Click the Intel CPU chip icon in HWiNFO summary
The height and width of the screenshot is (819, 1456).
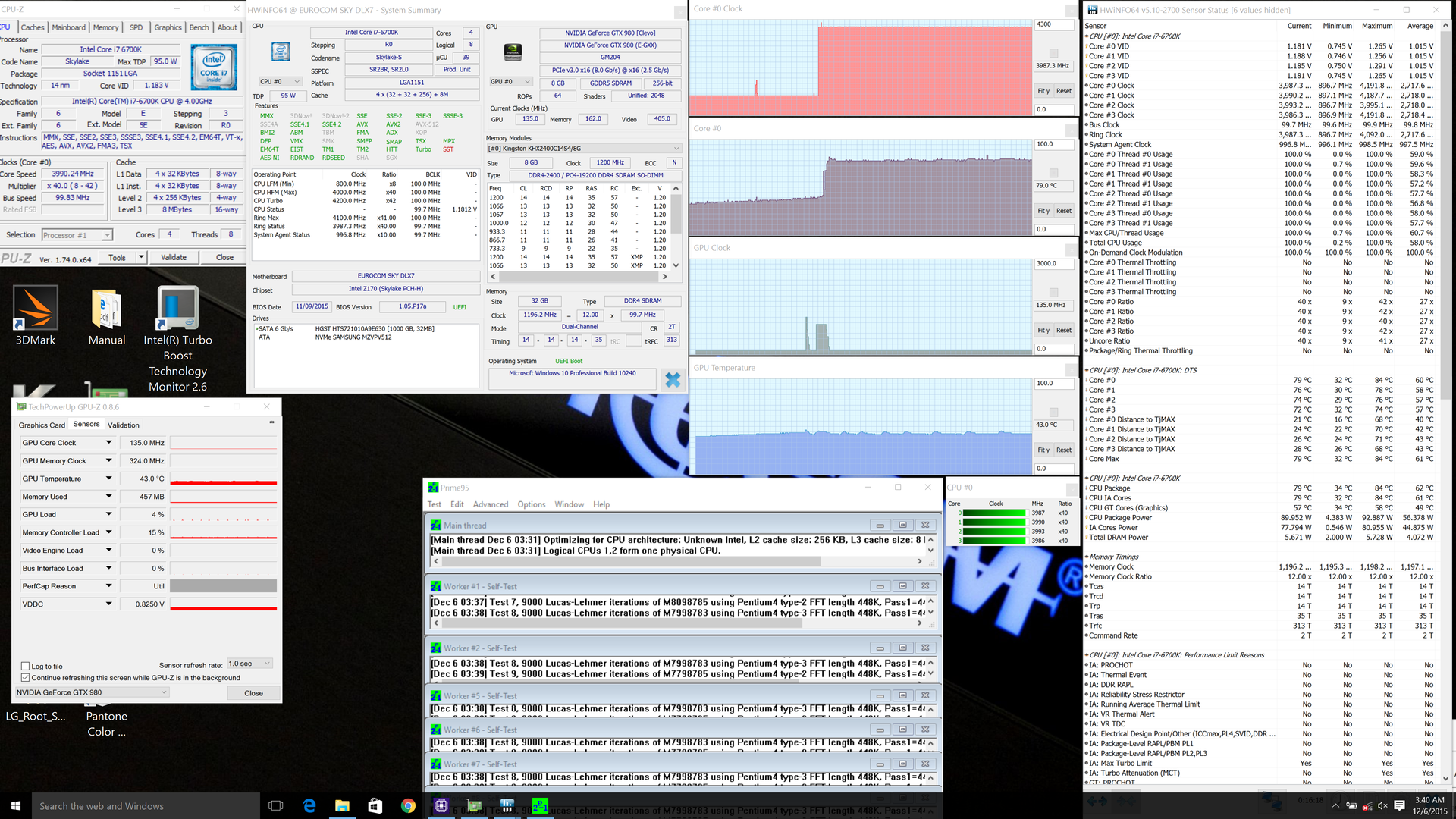[281, 52]
